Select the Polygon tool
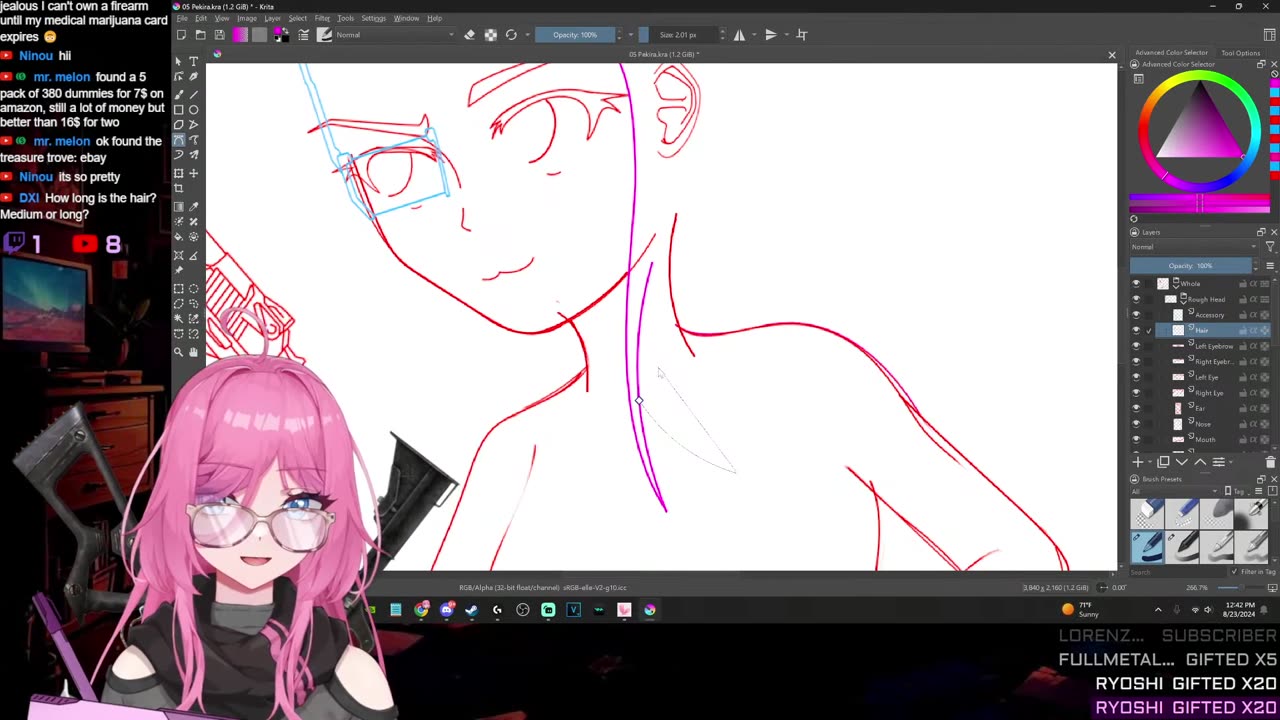Screen dimensions: 1280x720 179,125
